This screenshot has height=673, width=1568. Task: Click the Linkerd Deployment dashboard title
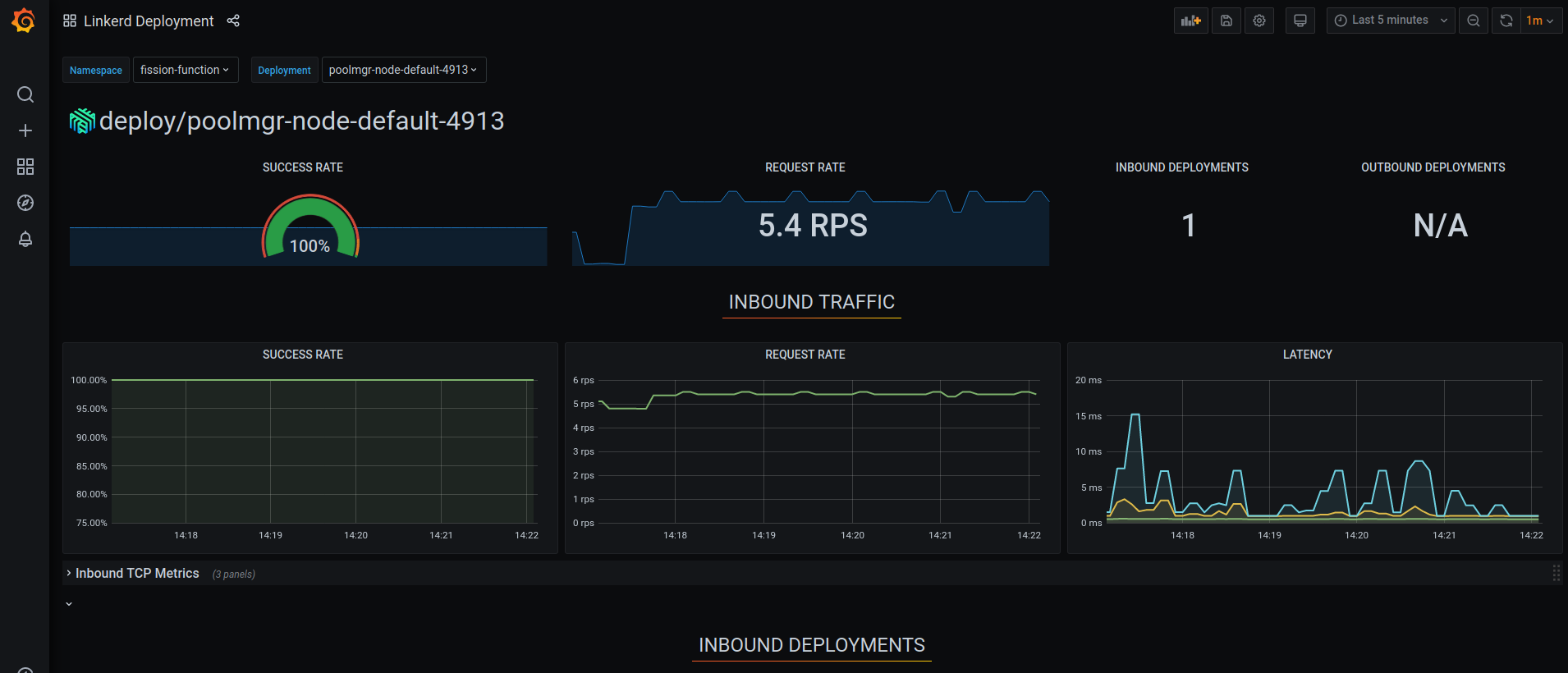point(149,21)
